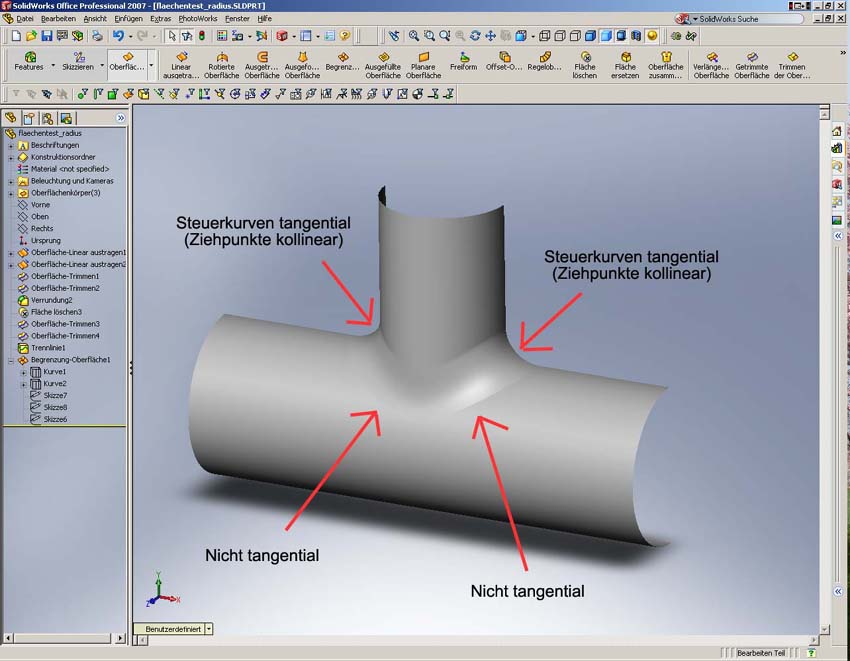Click the Zoom to Fit magnifier icon
Viewport: 850px width, 661px height.
[414, 36]
